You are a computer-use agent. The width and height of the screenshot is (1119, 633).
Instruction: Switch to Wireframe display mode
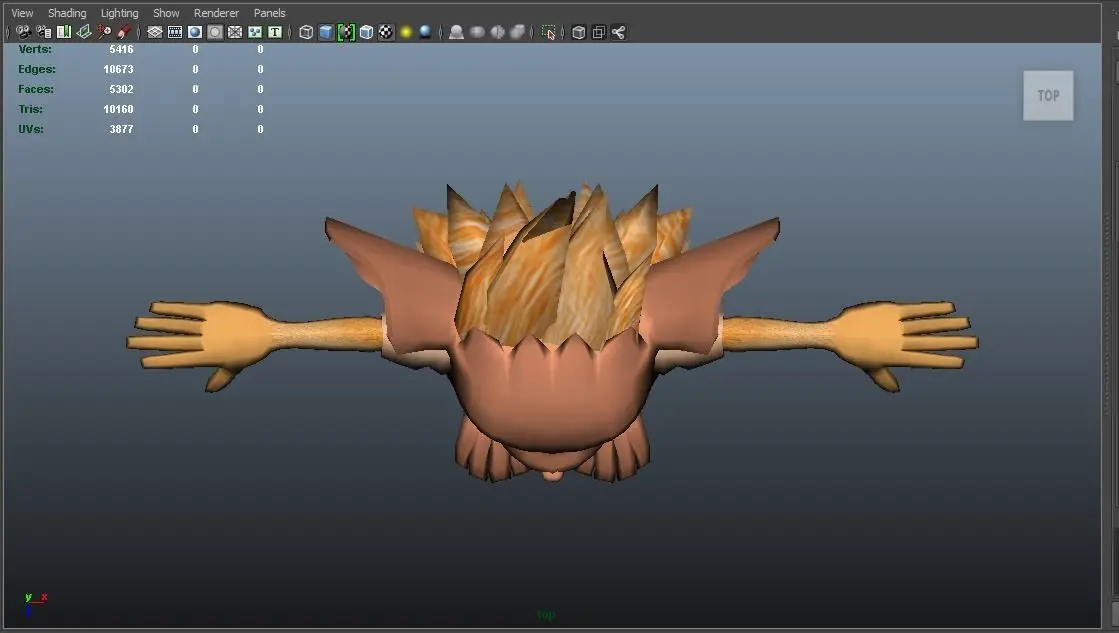pyautogui.click(x=306, y=32)
